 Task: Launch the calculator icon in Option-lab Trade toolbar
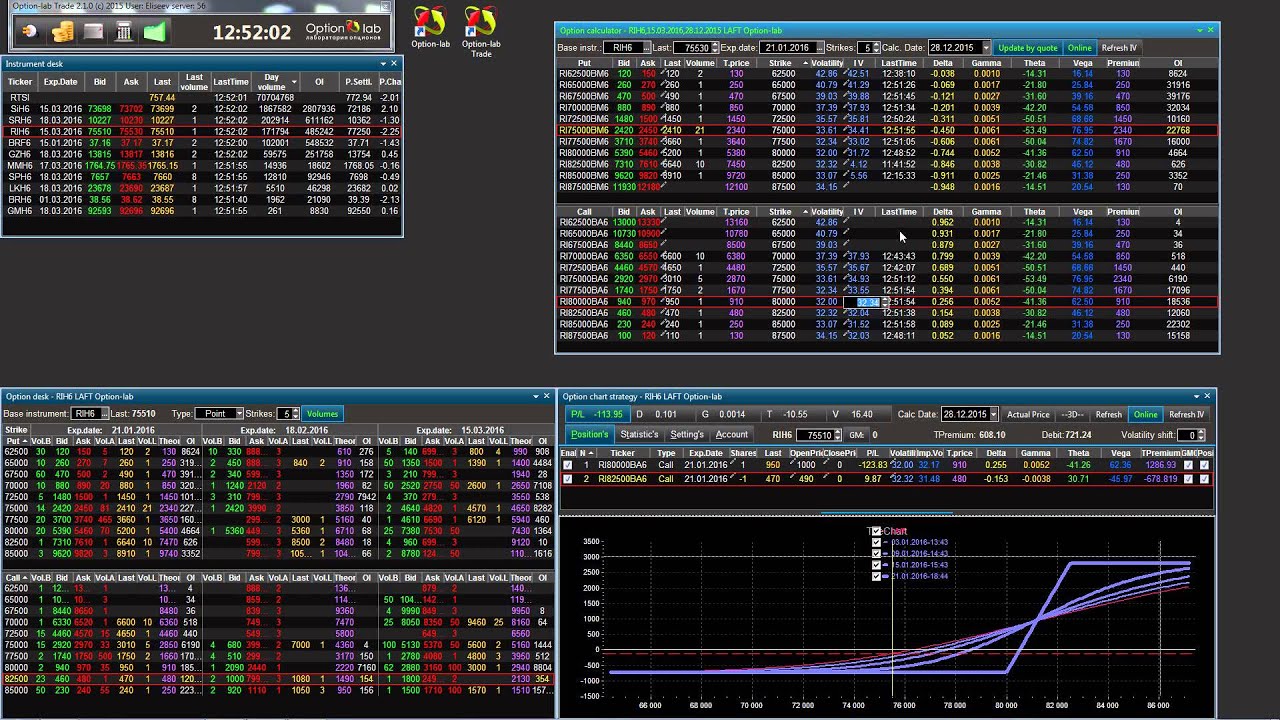[124, 31]
